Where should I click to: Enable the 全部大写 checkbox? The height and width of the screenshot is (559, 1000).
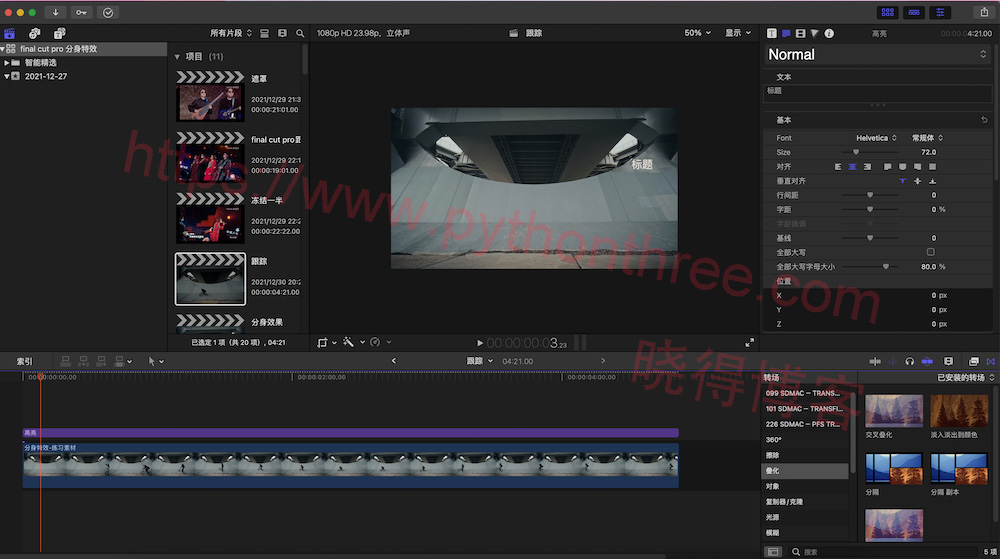coord(931,252)
